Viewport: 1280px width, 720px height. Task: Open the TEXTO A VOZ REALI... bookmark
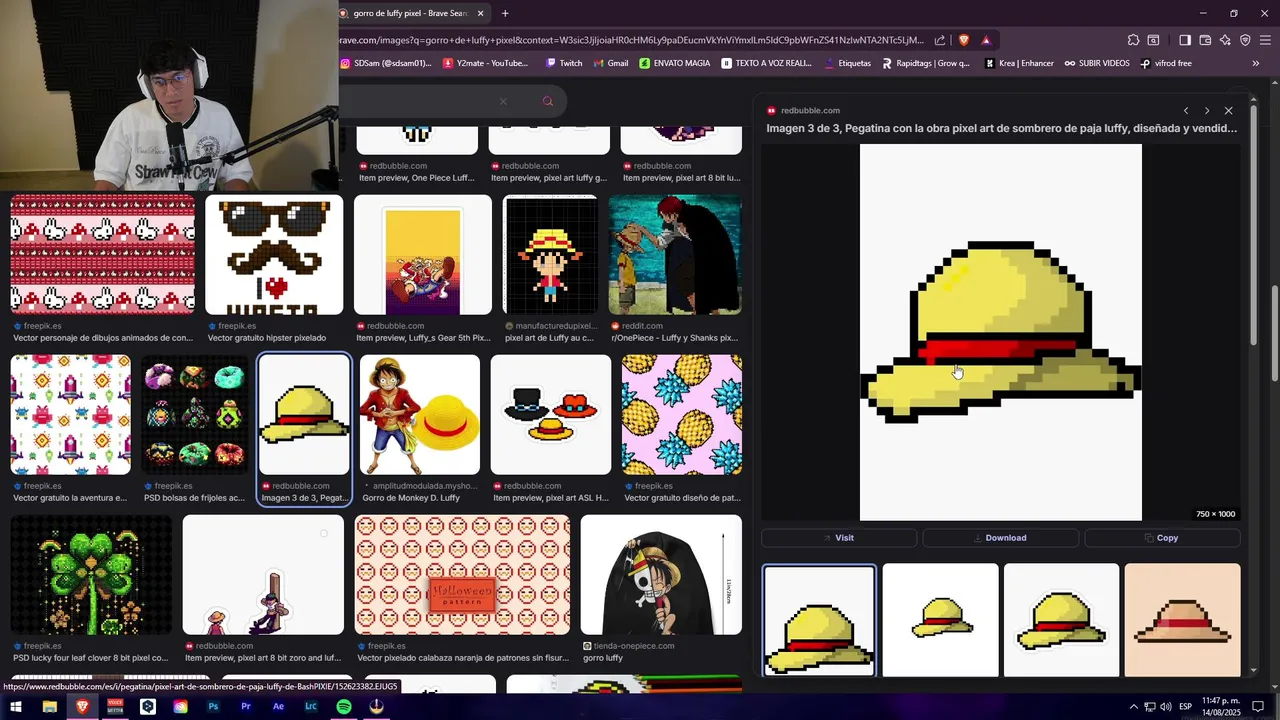(766, 63)
